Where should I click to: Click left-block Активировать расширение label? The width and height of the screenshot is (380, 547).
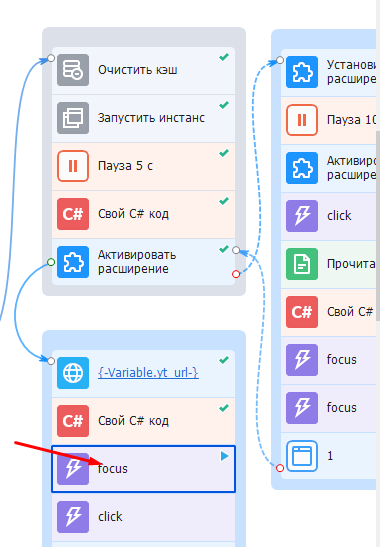137,262
